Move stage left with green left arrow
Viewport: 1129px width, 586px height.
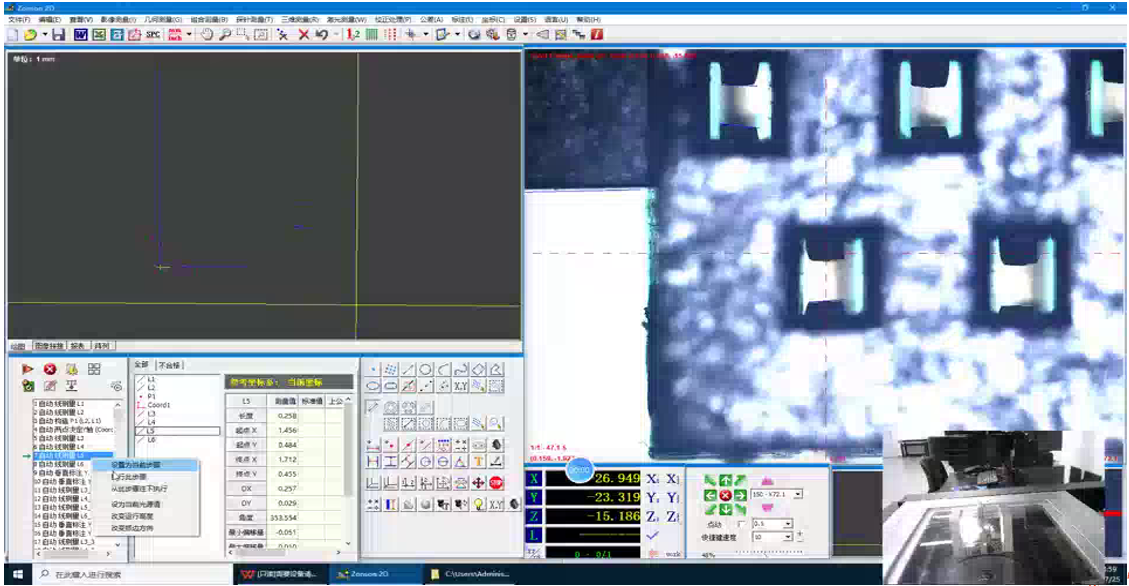pos(710,495)
